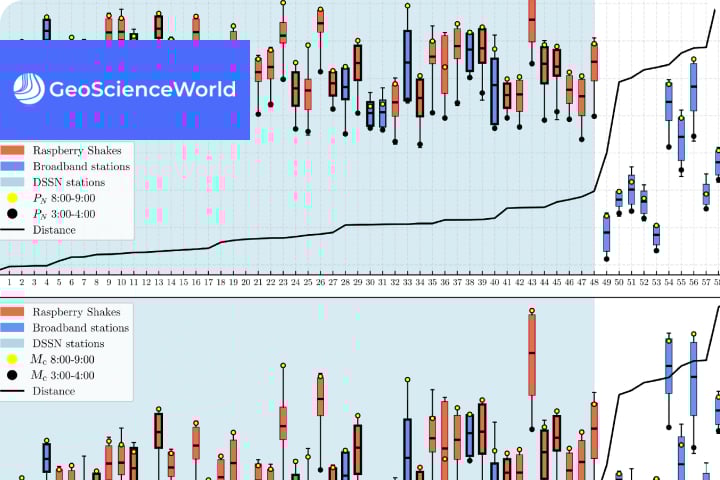
Task: Click the yellow dot beside upper legend's 8:00-9:00 entry
Action: click(x=12, y=198)
